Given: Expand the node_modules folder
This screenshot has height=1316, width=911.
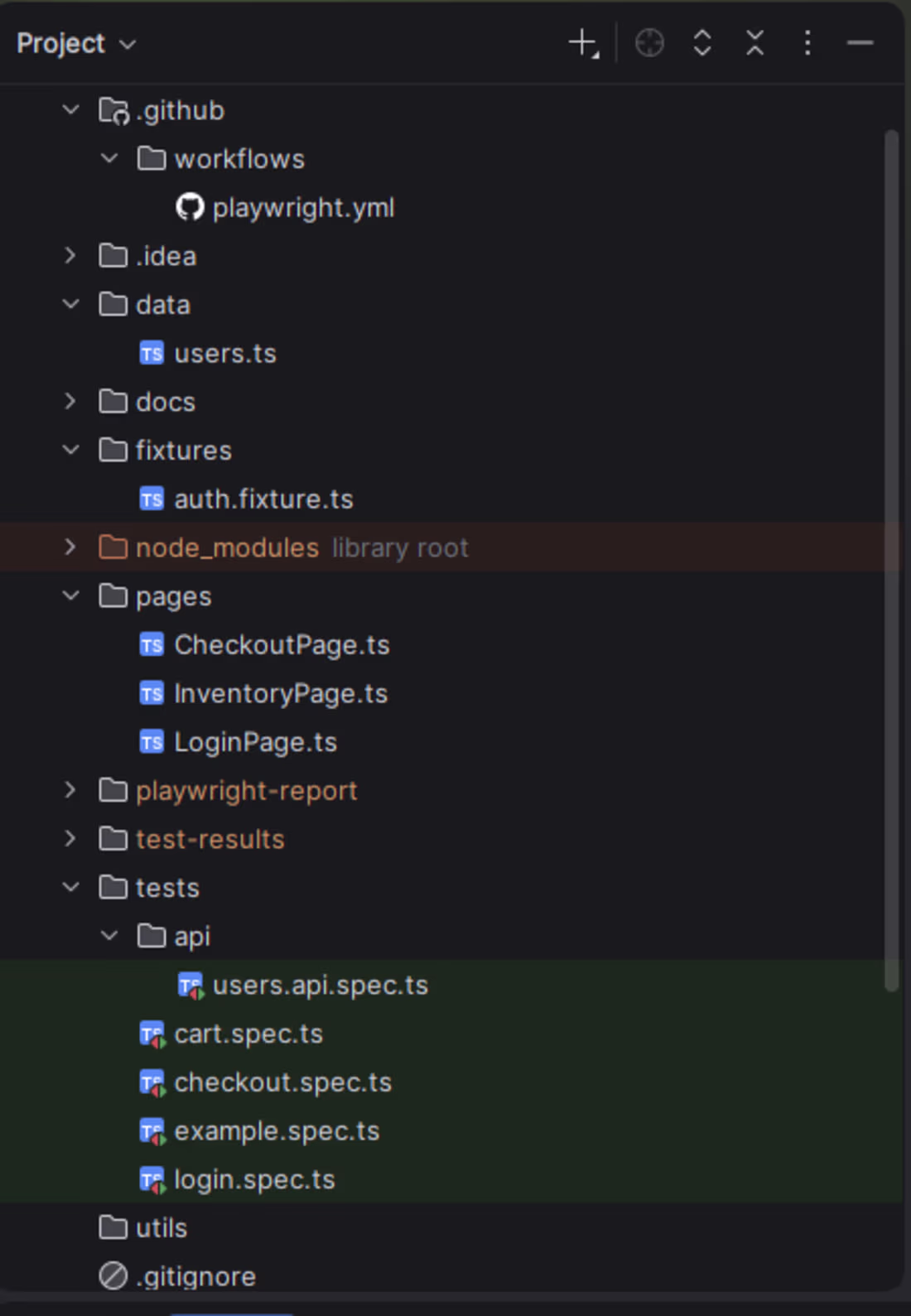Looking at the screenshot, I should tap(71, 547).
